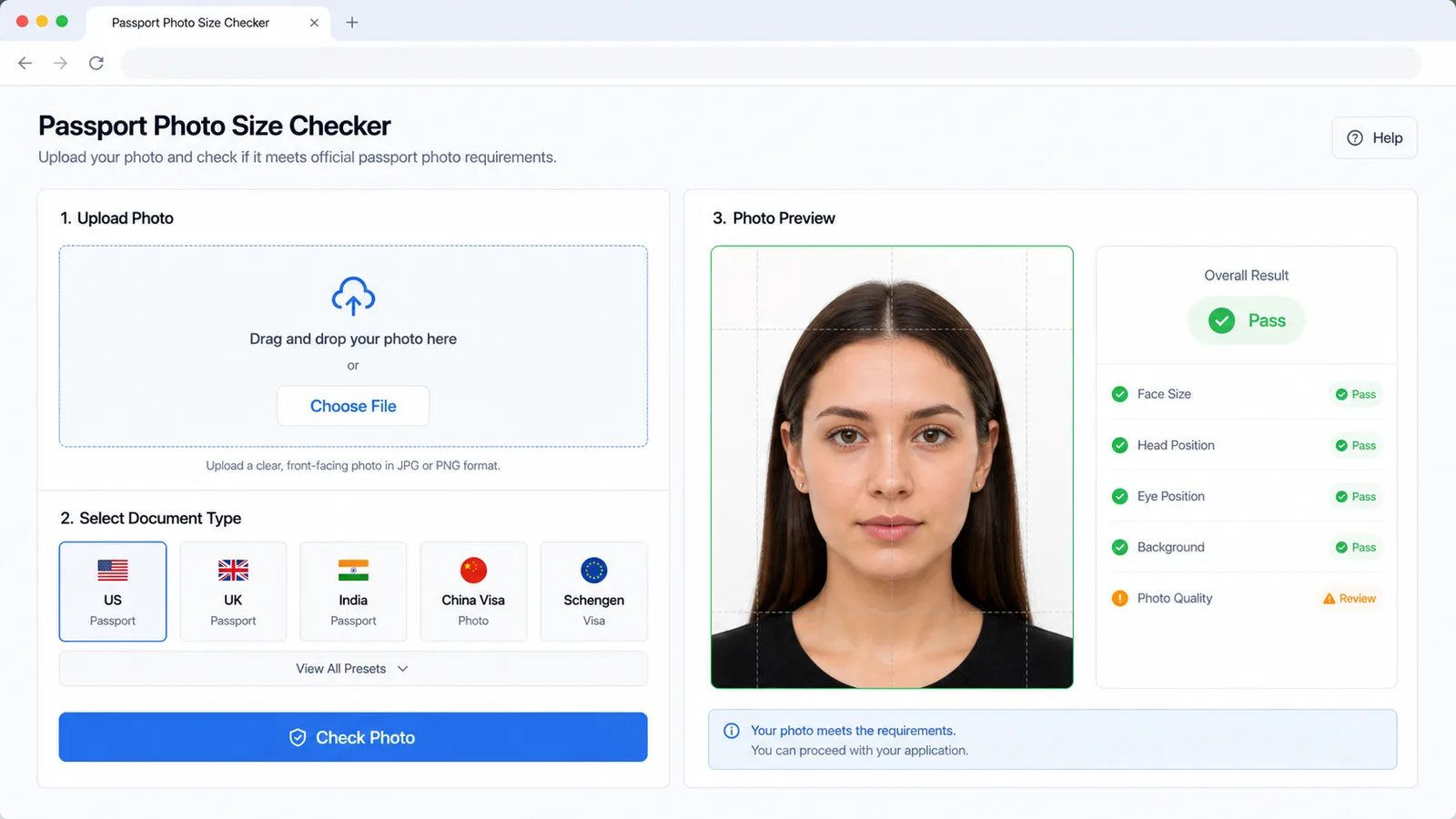Click the US flag icon

point(113,571)
